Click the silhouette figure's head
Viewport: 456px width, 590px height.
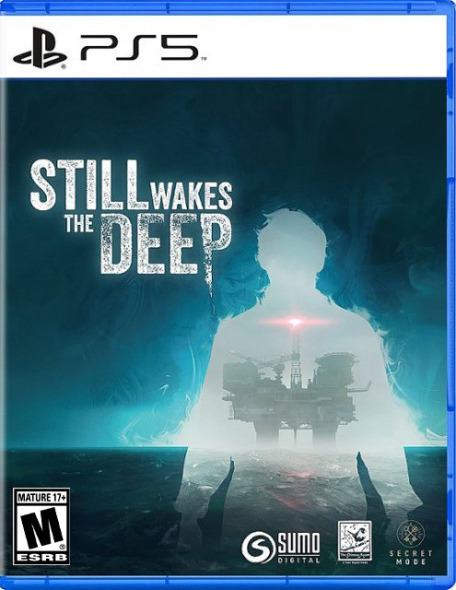click(292, 245)
